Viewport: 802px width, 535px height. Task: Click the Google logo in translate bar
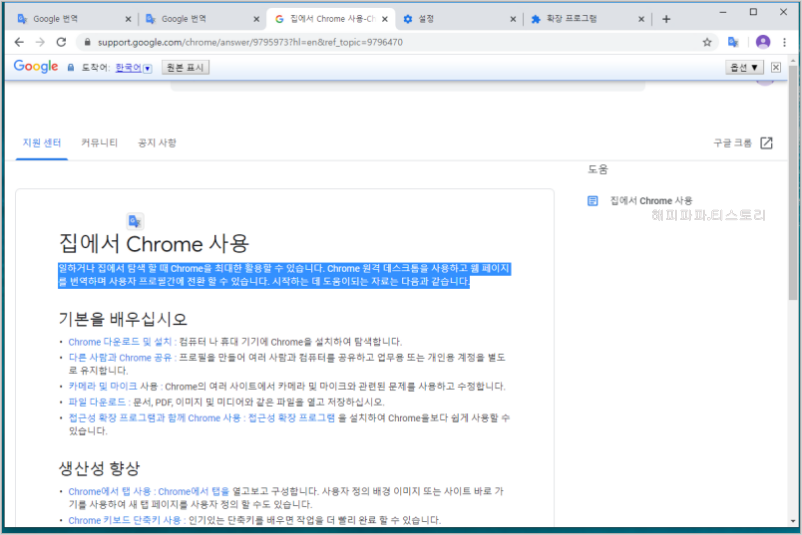pos(36,66)
